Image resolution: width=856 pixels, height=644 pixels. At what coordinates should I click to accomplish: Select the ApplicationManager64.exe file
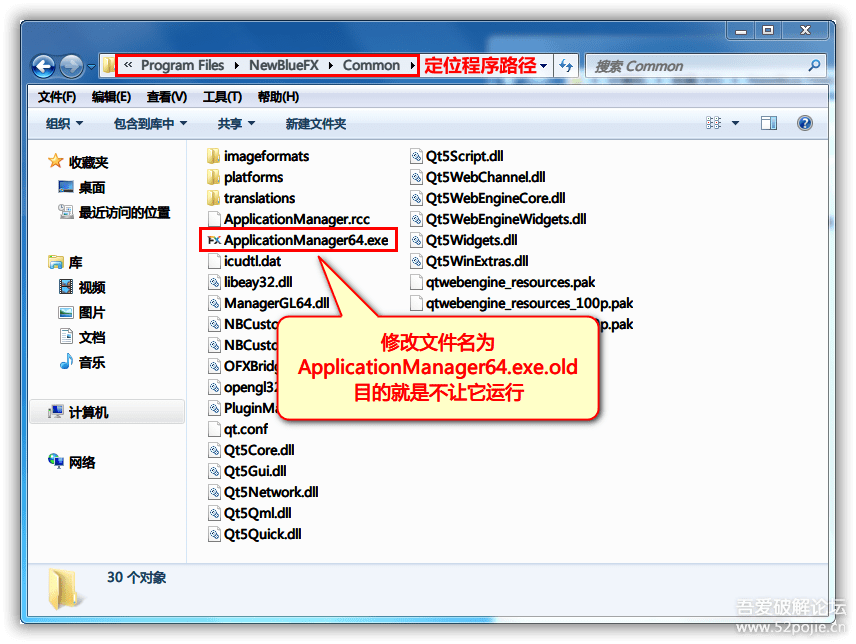[x=305, y=240]
